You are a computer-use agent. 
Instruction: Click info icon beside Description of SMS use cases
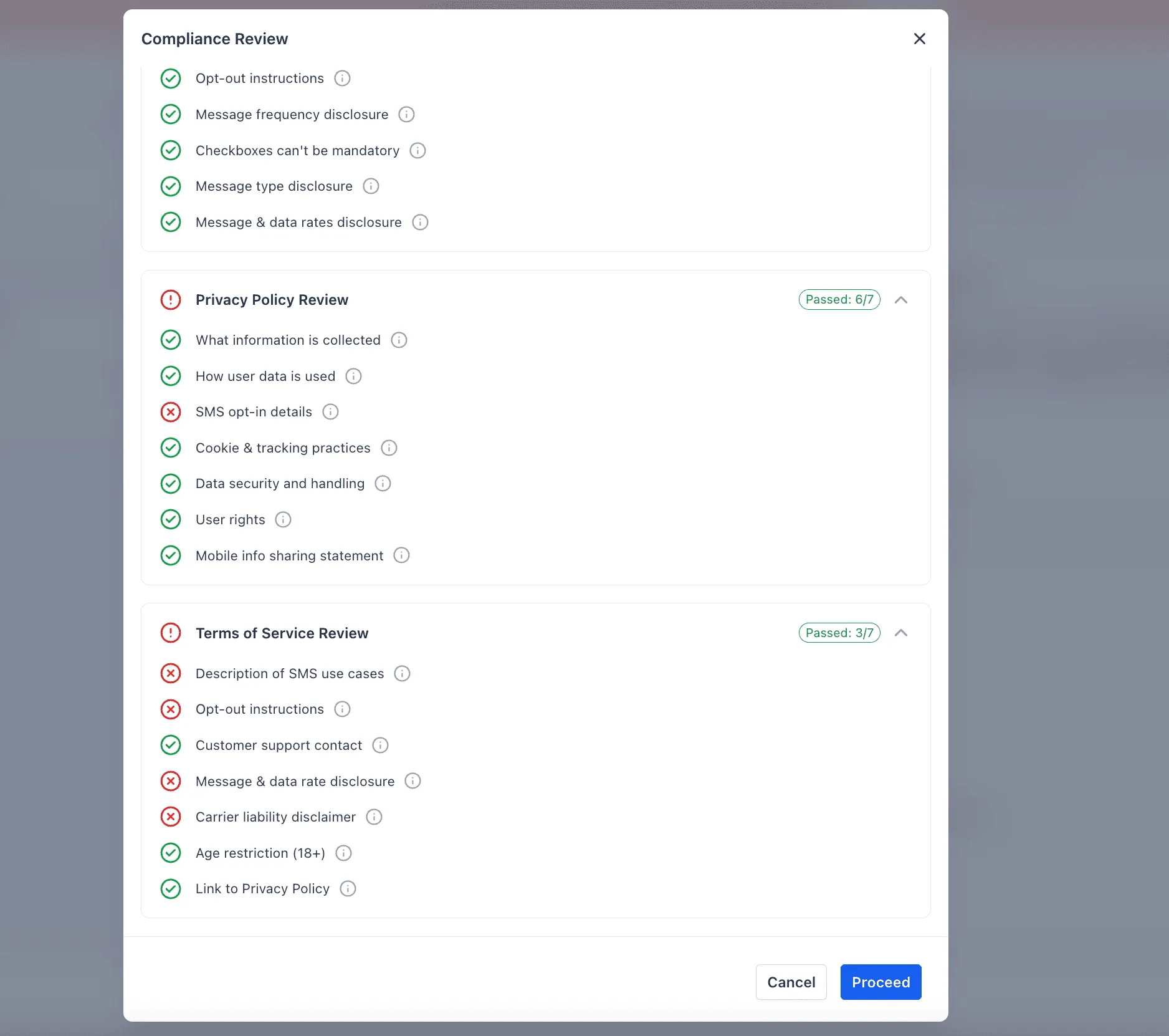[x=403, y=674]
